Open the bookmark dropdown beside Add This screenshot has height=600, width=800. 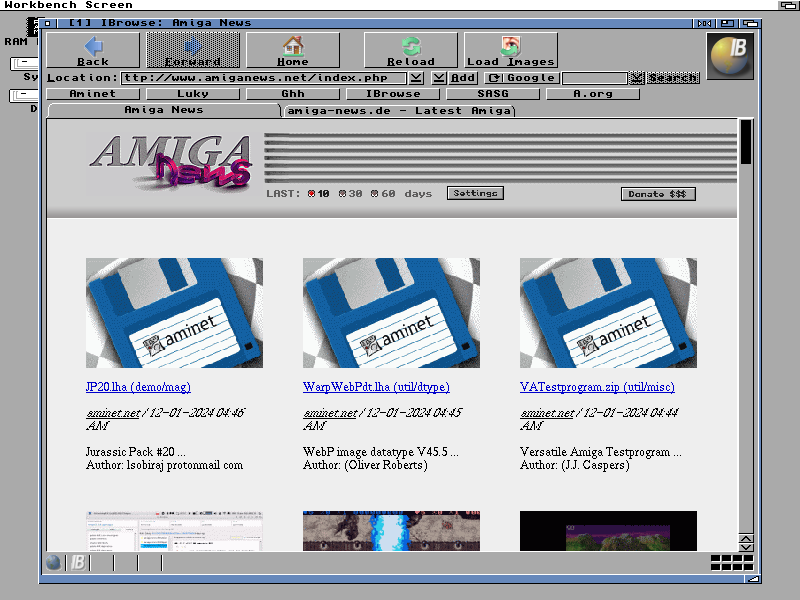pos(439,78)
